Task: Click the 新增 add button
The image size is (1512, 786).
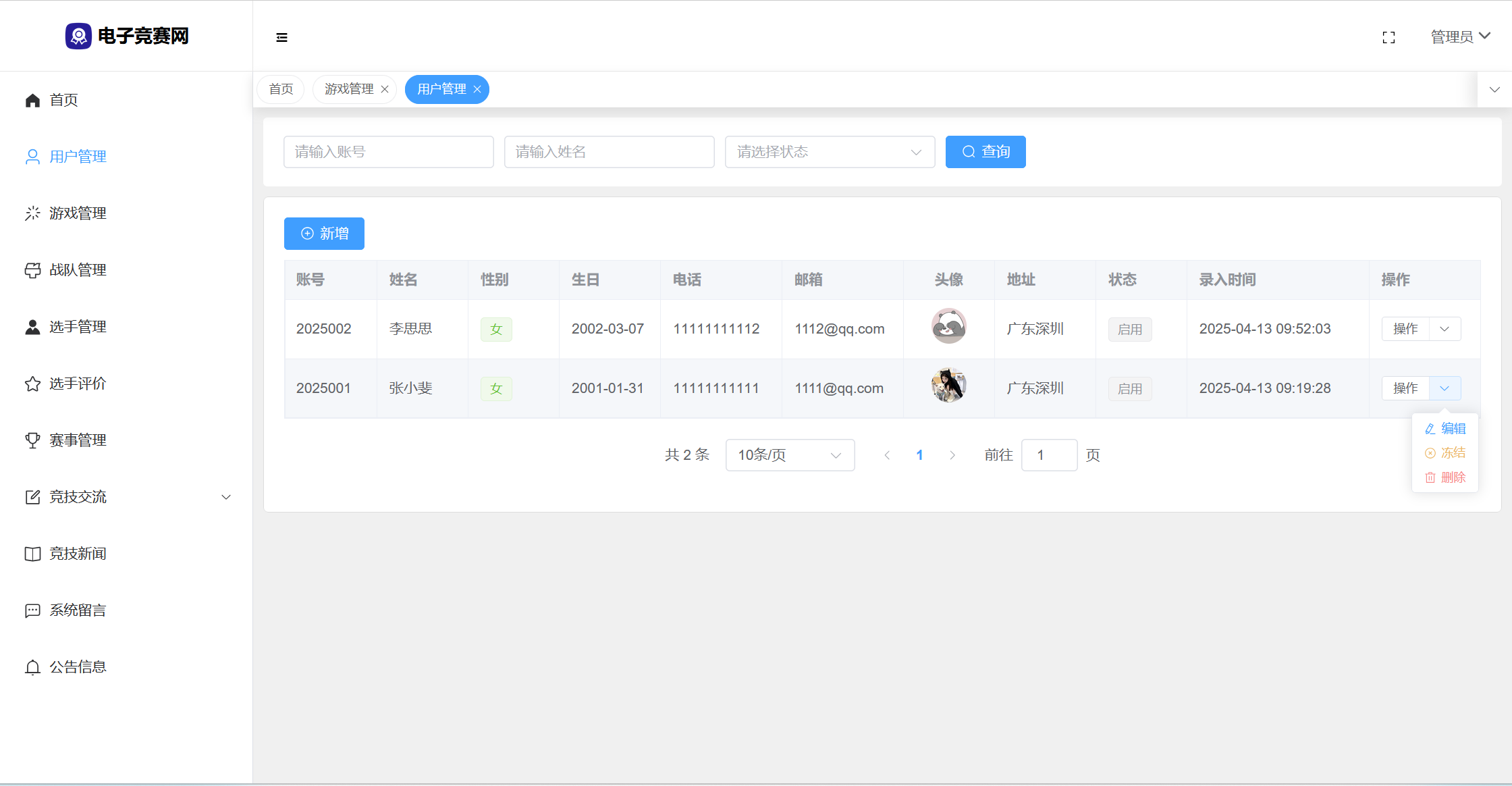Action: click(x=324, y=234)
